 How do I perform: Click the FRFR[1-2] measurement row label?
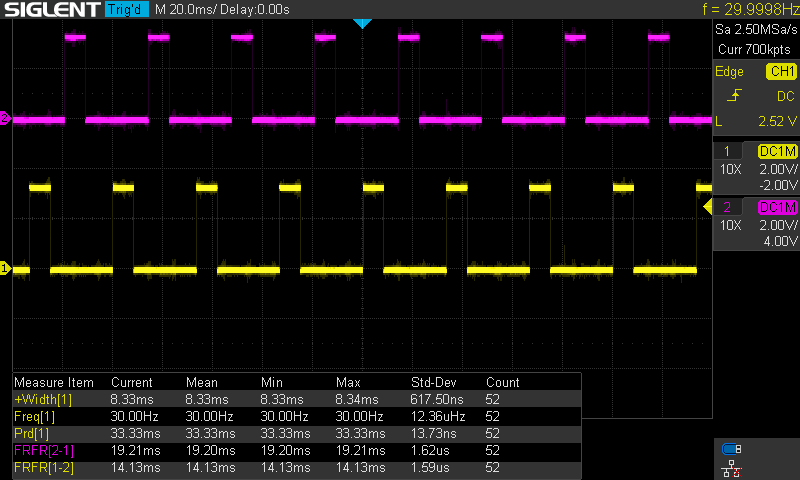tap(44, 467)
